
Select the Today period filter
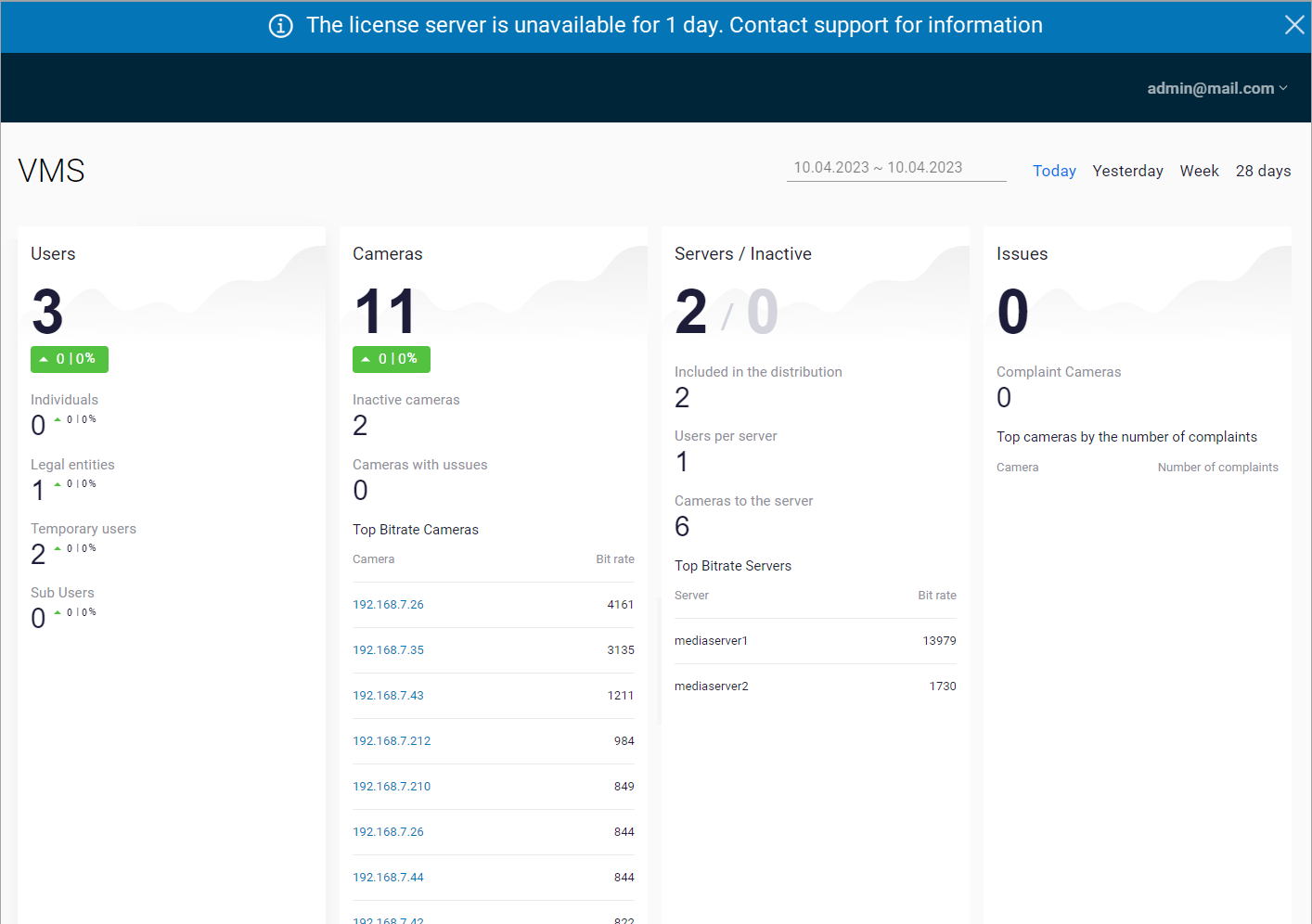coord(1054,171)
